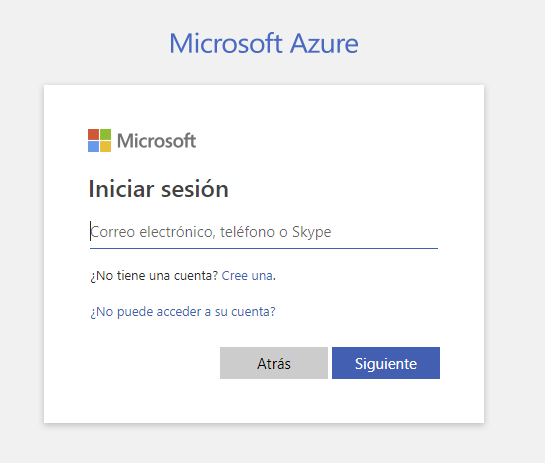The width and height of the screenshot is (545, 463).
Task: Click the Iniciar sesión heading
Action: [x=158, y=189]
